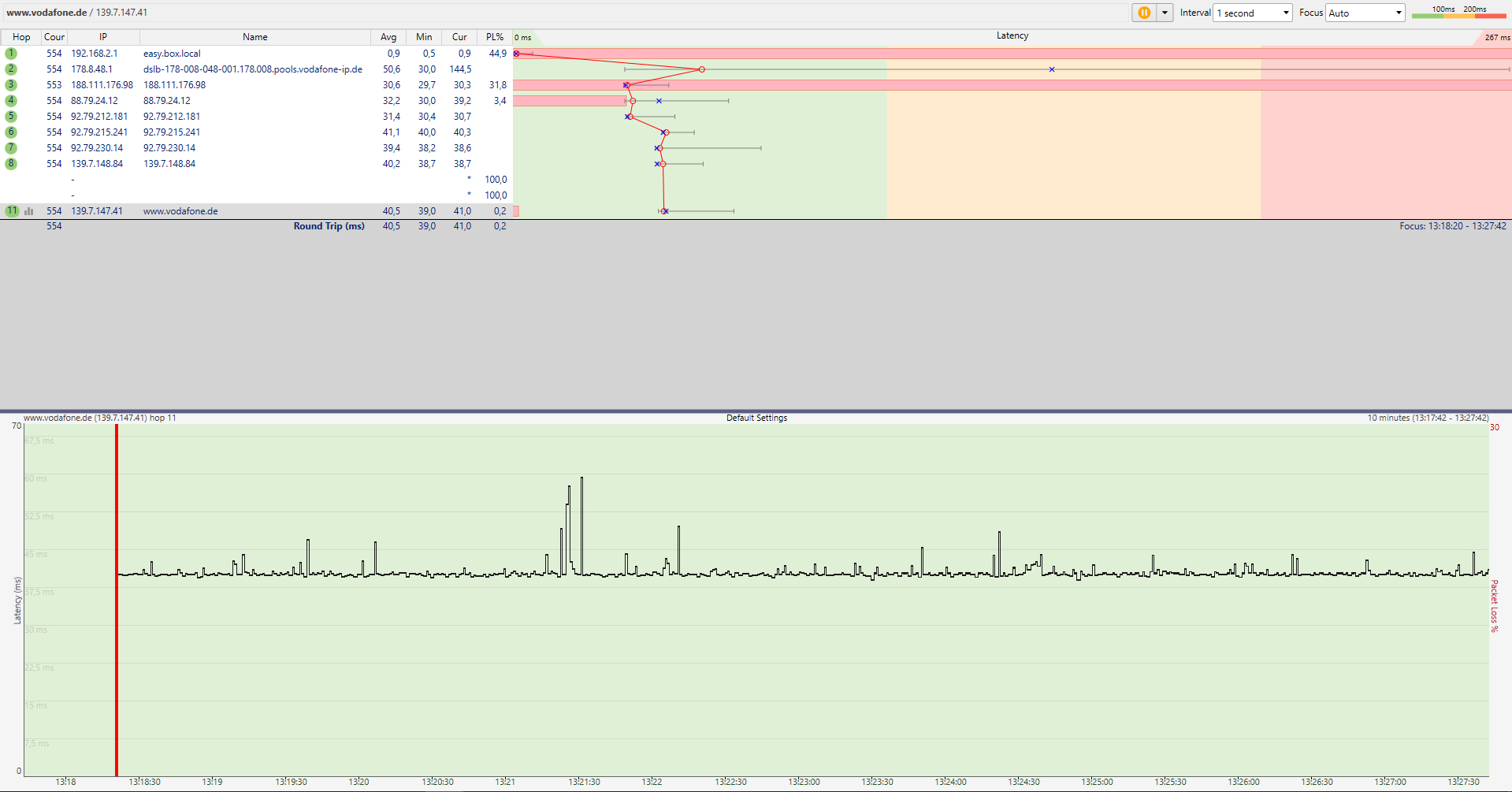Click the IP column header
1512x792 pixels.
pyautogui.click(x=103, y=37)
